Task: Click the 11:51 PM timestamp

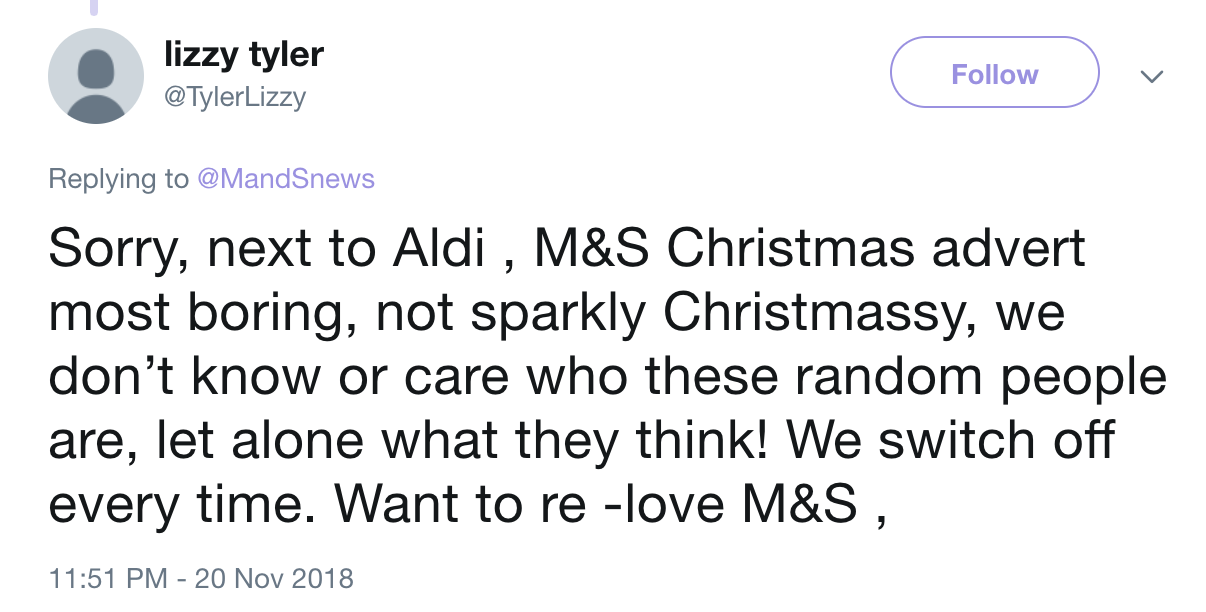Action: pos(108,578)
